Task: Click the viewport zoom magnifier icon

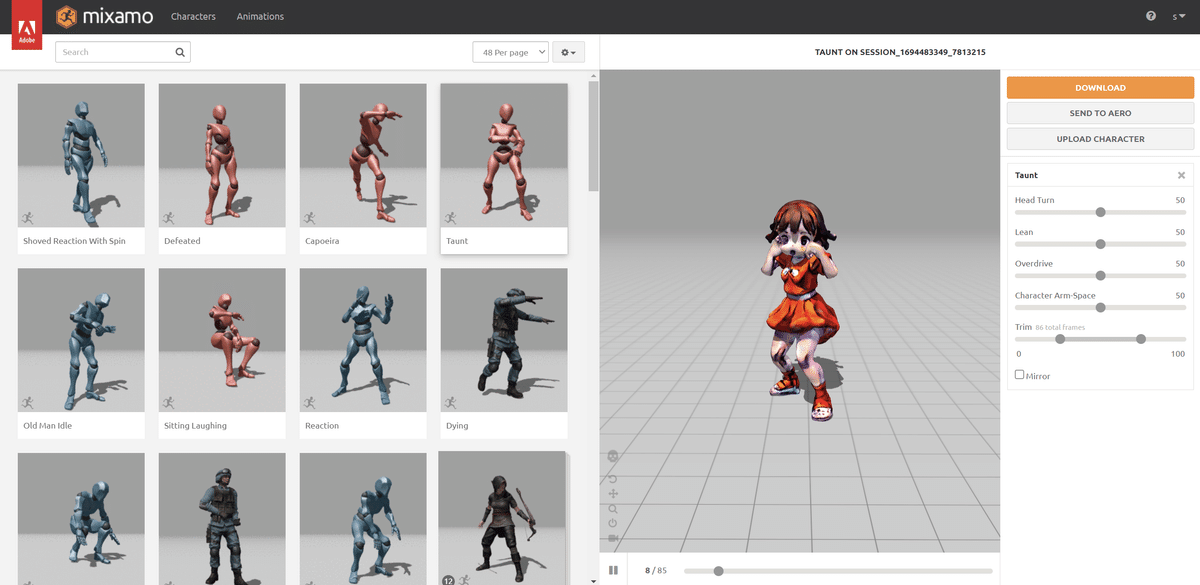Action: click(x=613, y=509)
